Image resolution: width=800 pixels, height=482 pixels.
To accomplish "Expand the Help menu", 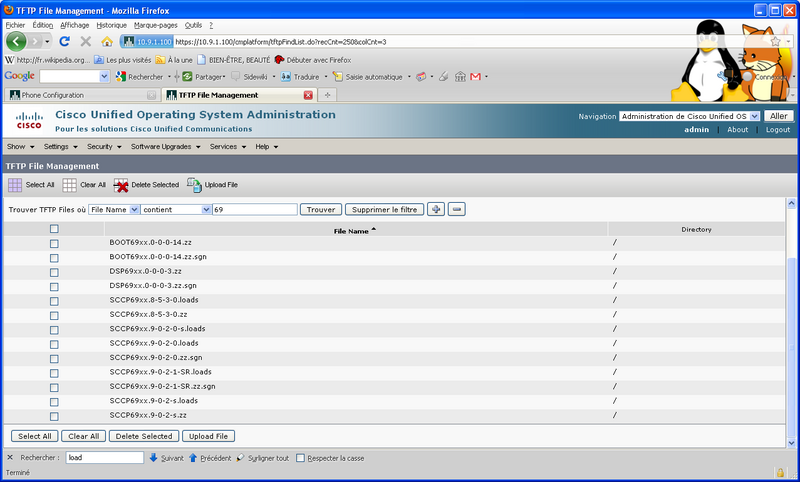I will click(267, 146).
